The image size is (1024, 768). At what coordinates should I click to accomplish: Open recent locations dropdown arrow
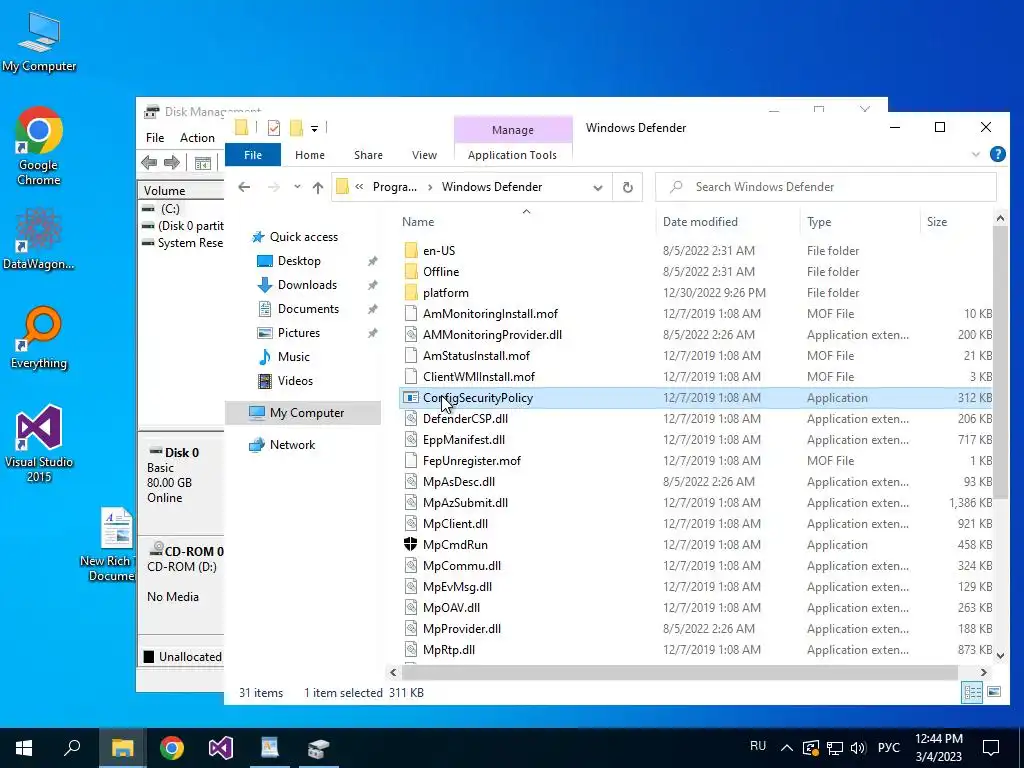coord(297,187)
